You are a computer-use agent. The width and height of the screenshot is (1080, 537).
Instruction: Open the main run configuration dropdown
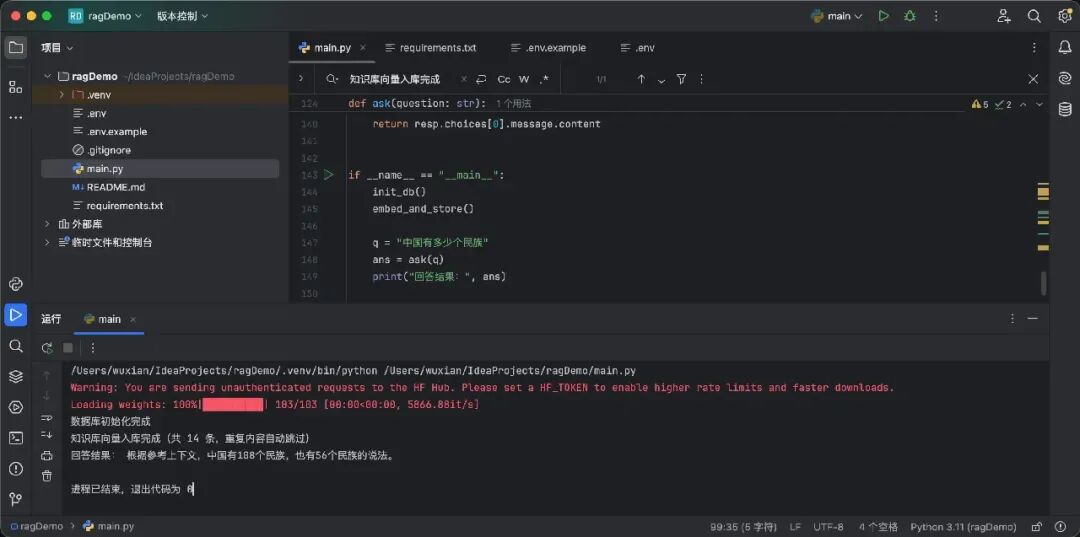pyautogui.click(x=837, y=16)
